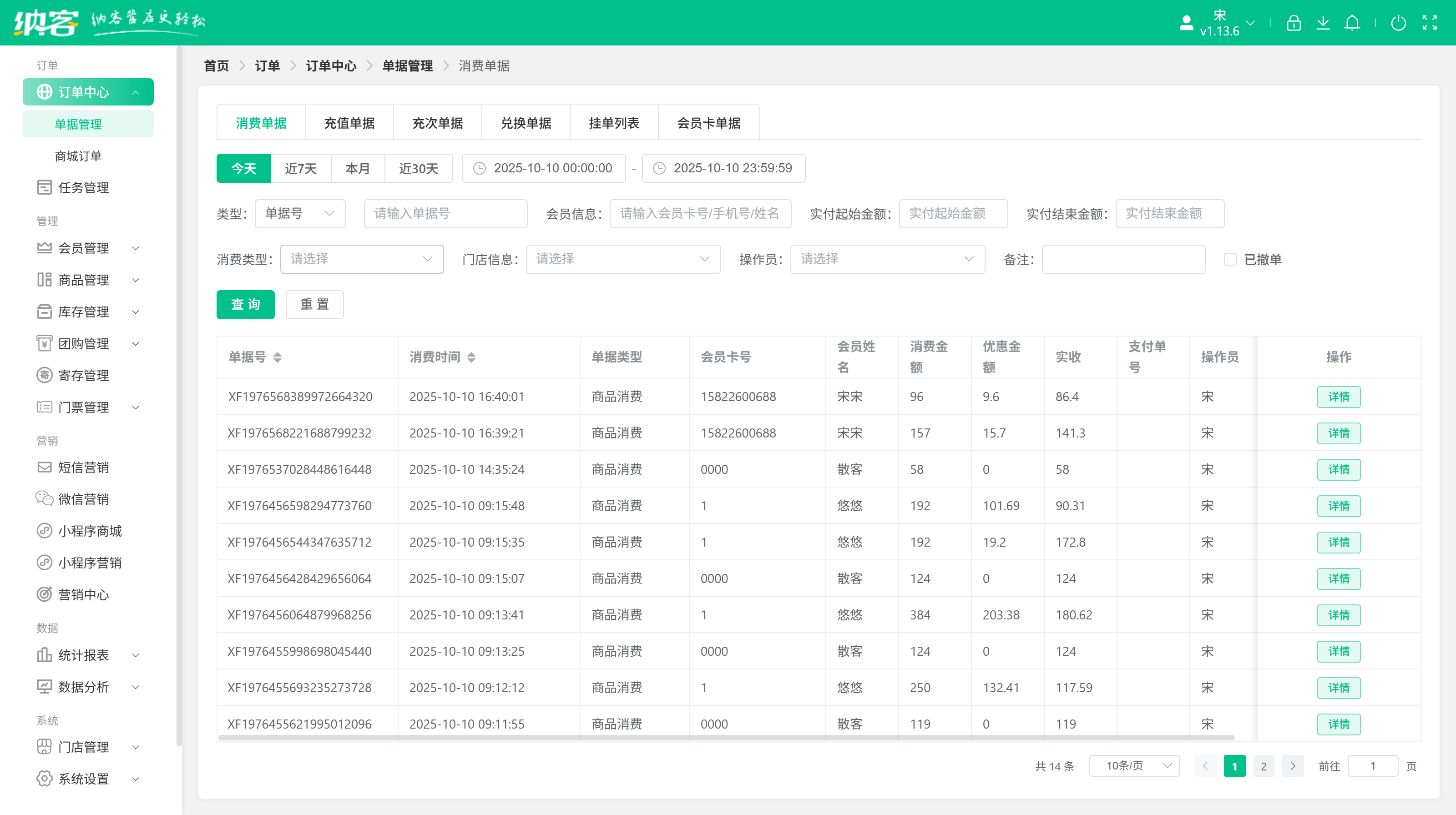1456x815 pixels.
Task: Click the 查询 query button
Action: click(245, 304)
